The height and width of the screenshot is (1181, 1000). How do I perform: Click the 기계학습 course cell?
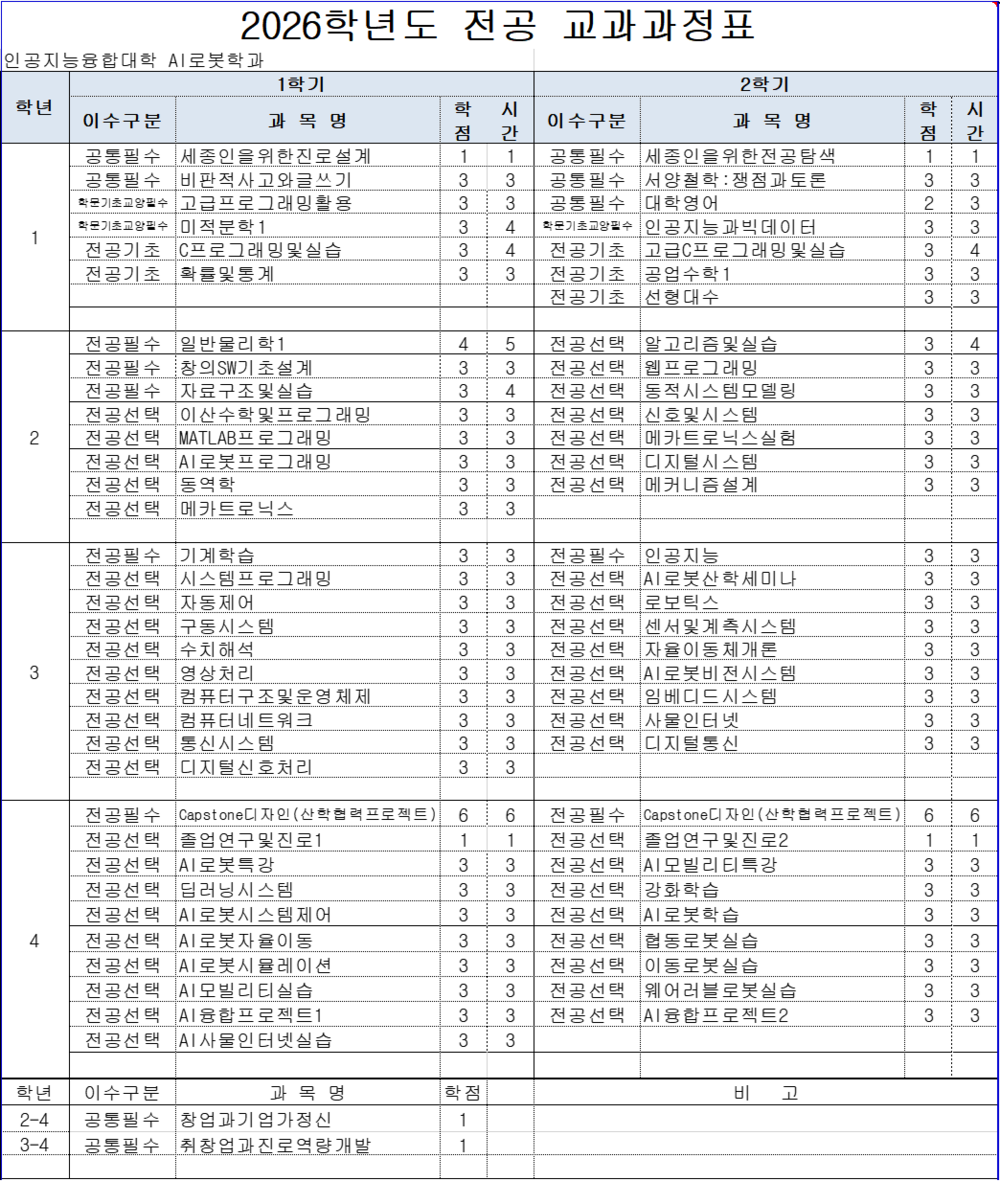coord(307,556)
